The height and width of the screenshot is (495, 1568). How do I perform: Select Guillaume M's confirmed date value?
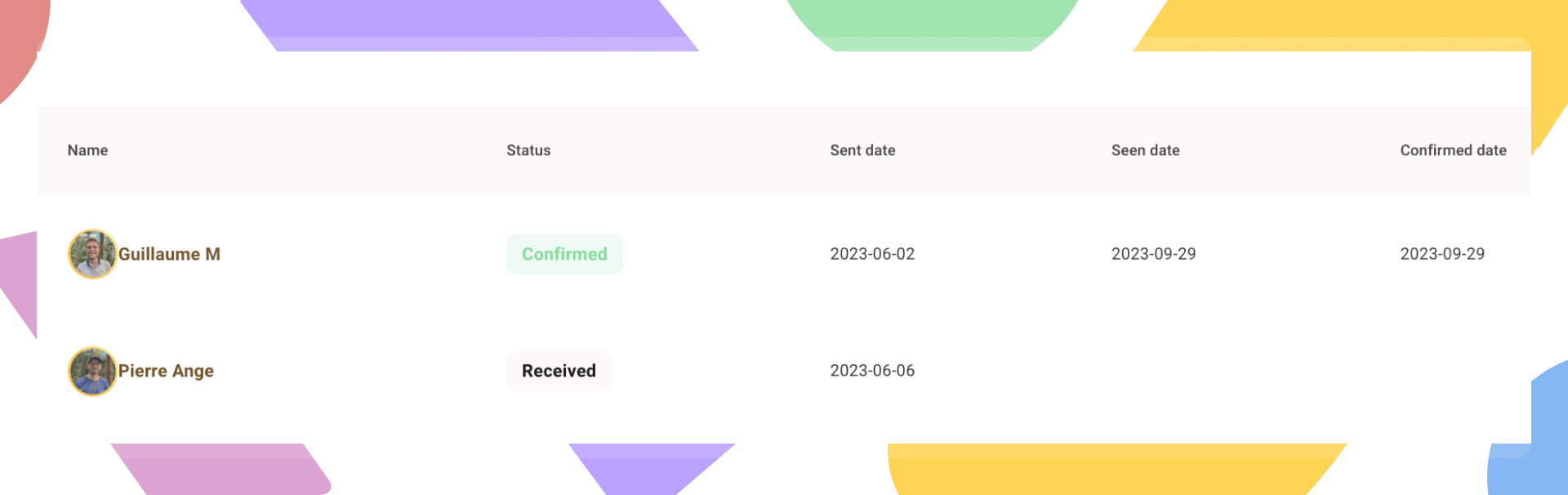1442,254
